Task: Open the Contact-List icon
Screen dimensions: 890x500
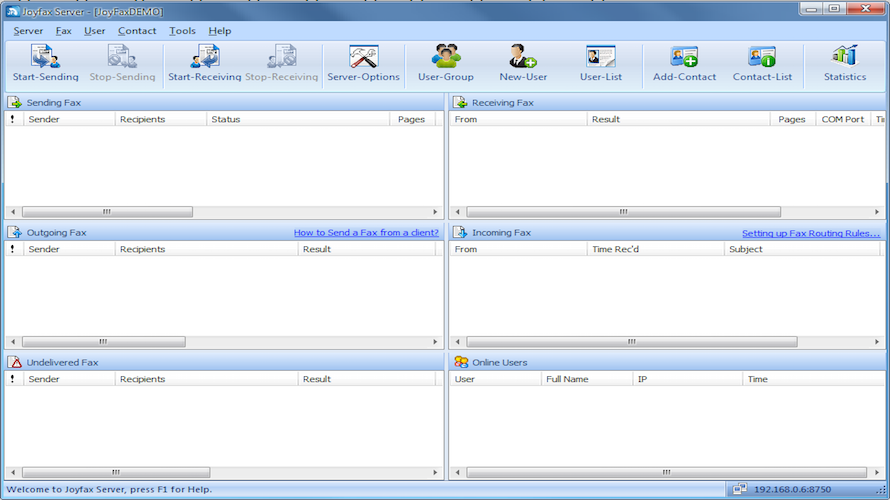Action: [x=762, y=57]
